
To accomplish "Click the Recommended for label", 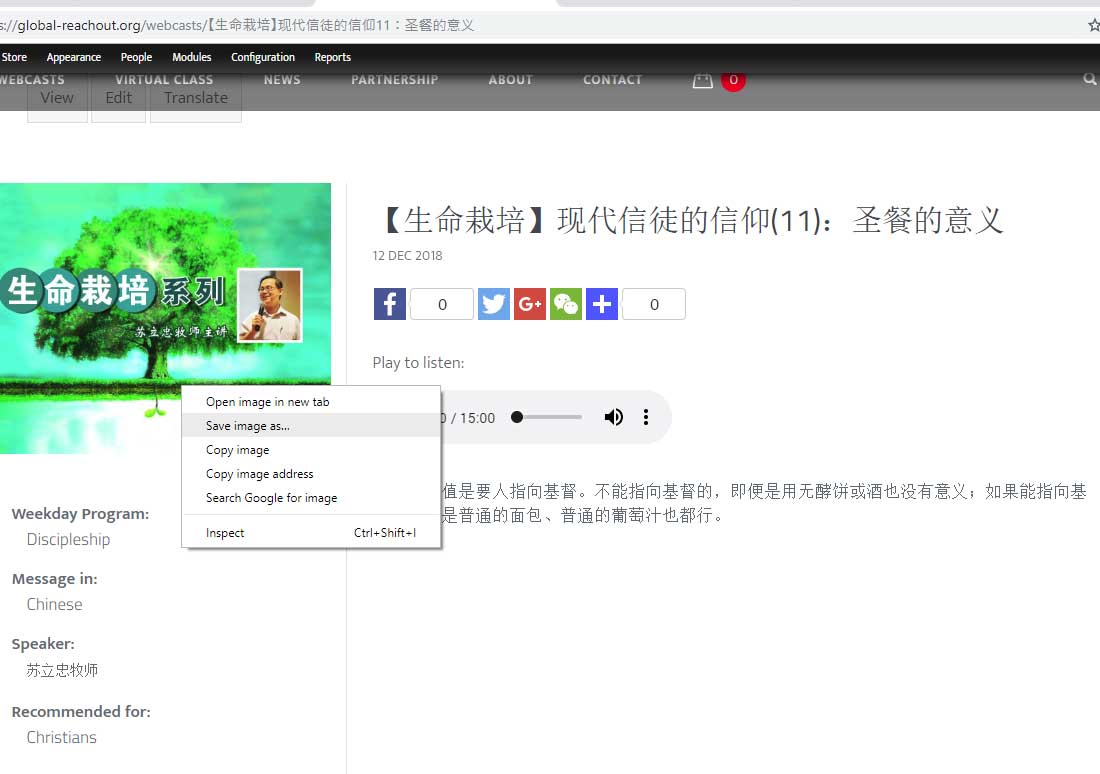I will (x=81, y=712).
